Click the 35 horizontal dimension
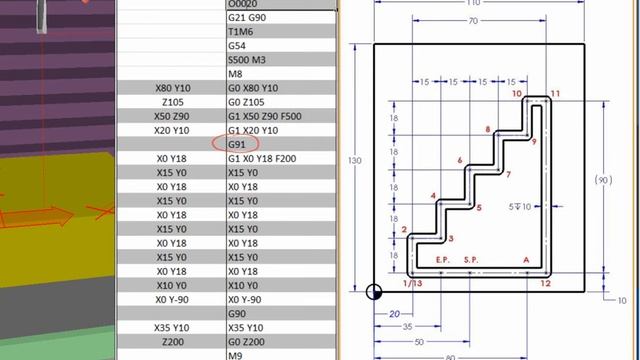 [x=408, y=327]
